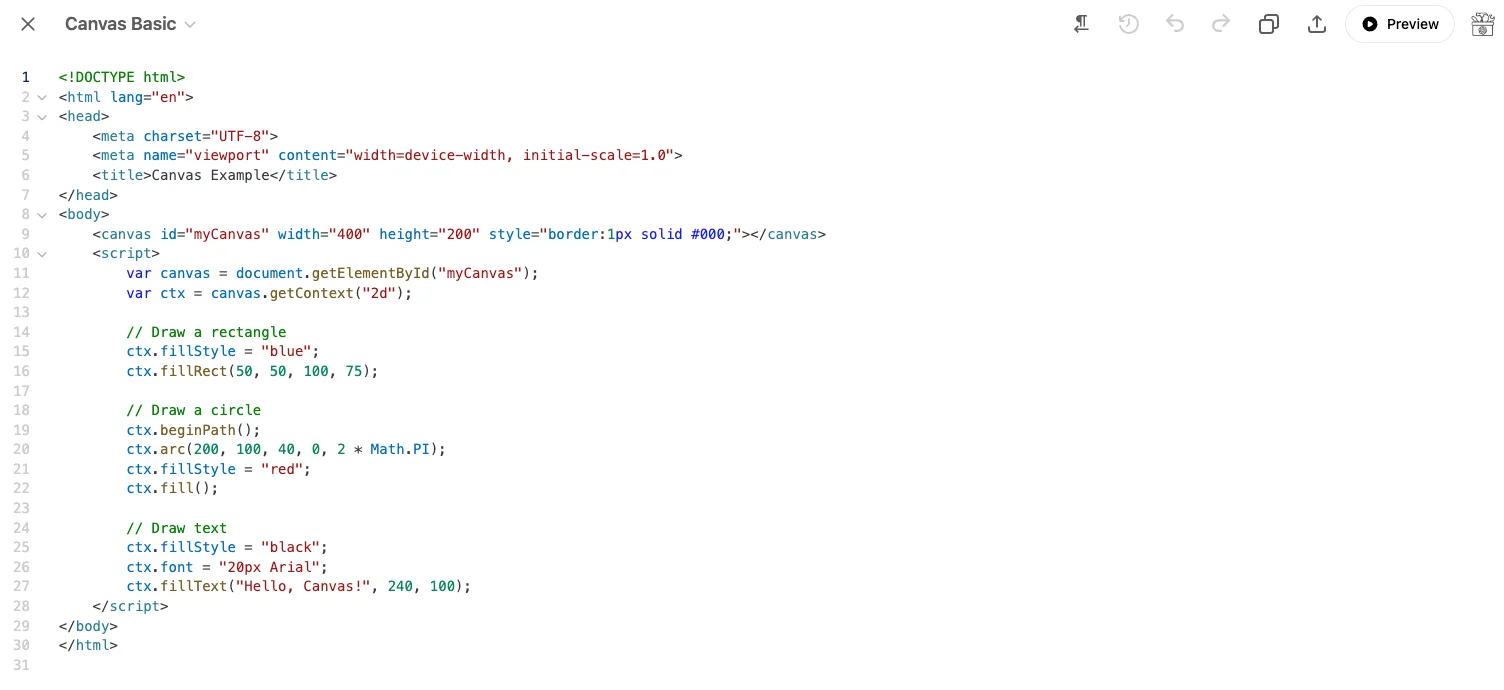The height and width of the screenshot is (690, 1504).
Task: Click the lang="en" attribute value
Action: click(168, 97)
